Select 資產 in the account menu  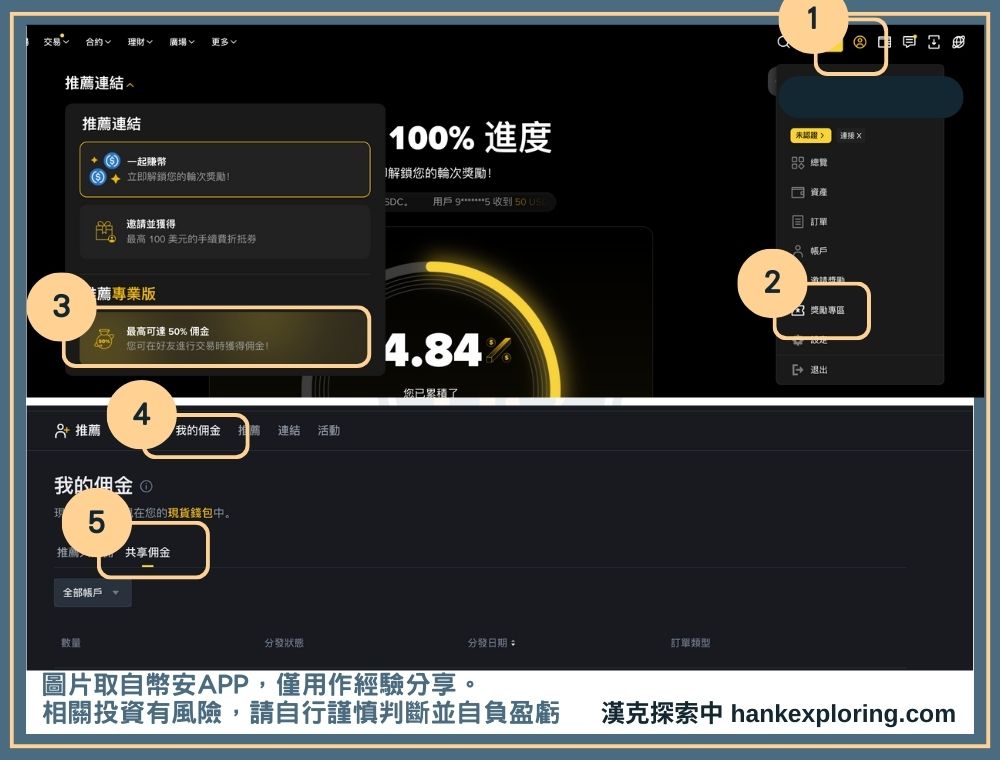point(816,191)
